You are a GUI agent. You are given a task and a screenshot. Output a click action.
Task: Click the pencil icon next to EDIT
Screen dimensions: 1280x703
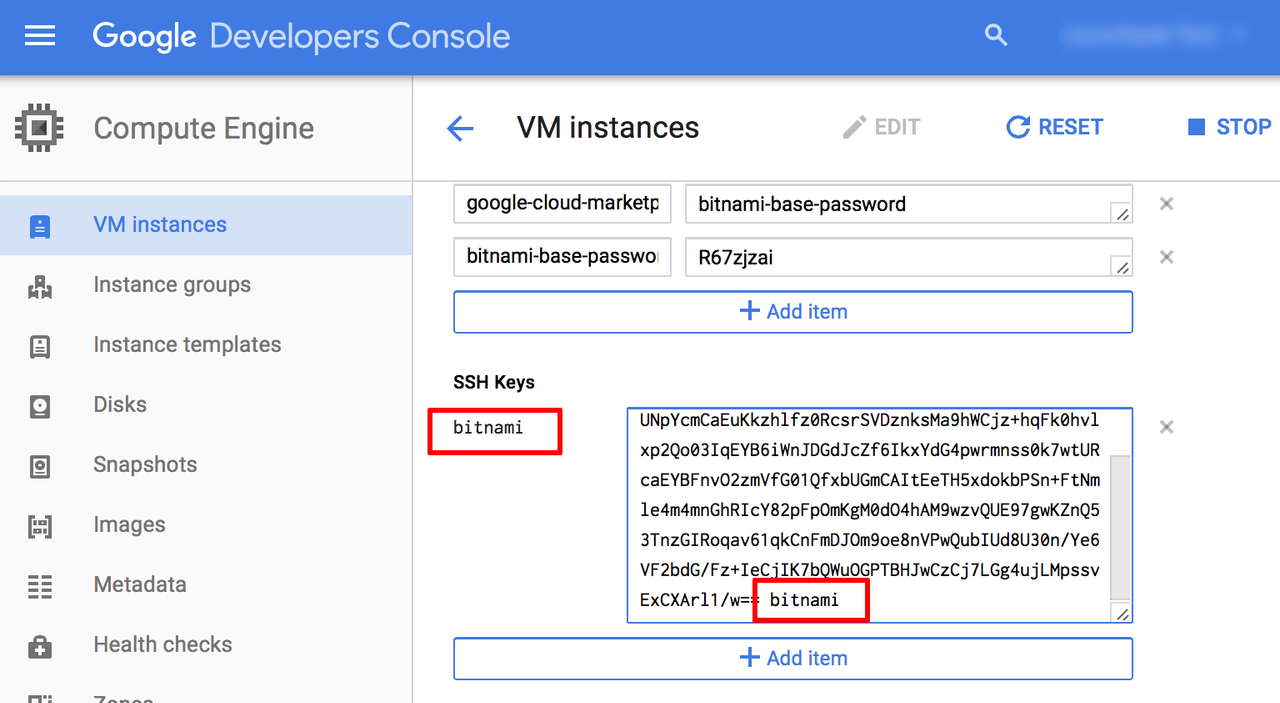(854, 127)
